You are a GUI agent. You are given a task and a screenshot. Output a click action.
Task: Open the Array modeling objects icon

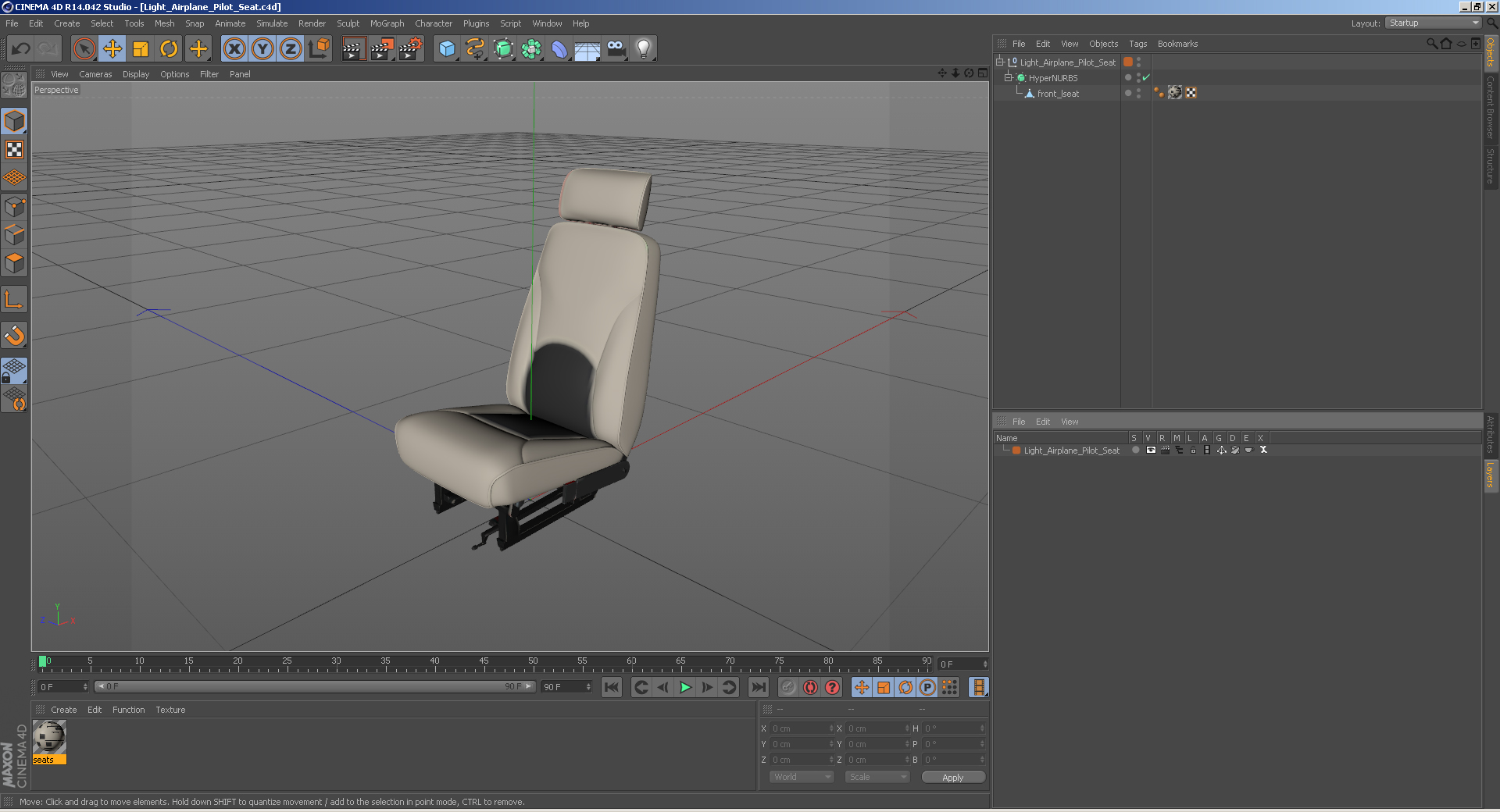click(x=531, y=49)
